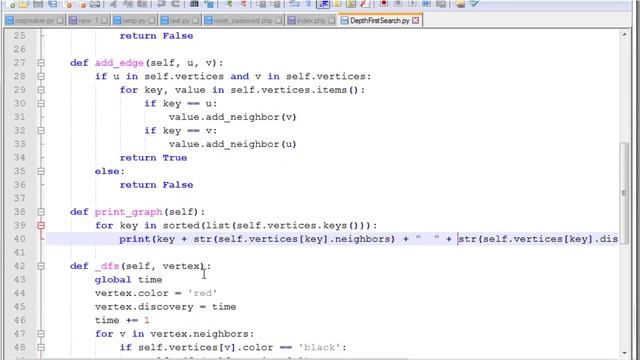This screenshot has height=360, width=640.
Task: Collapse the for loop at line 29
Action: pyautogui.click(x=41, y=90)
